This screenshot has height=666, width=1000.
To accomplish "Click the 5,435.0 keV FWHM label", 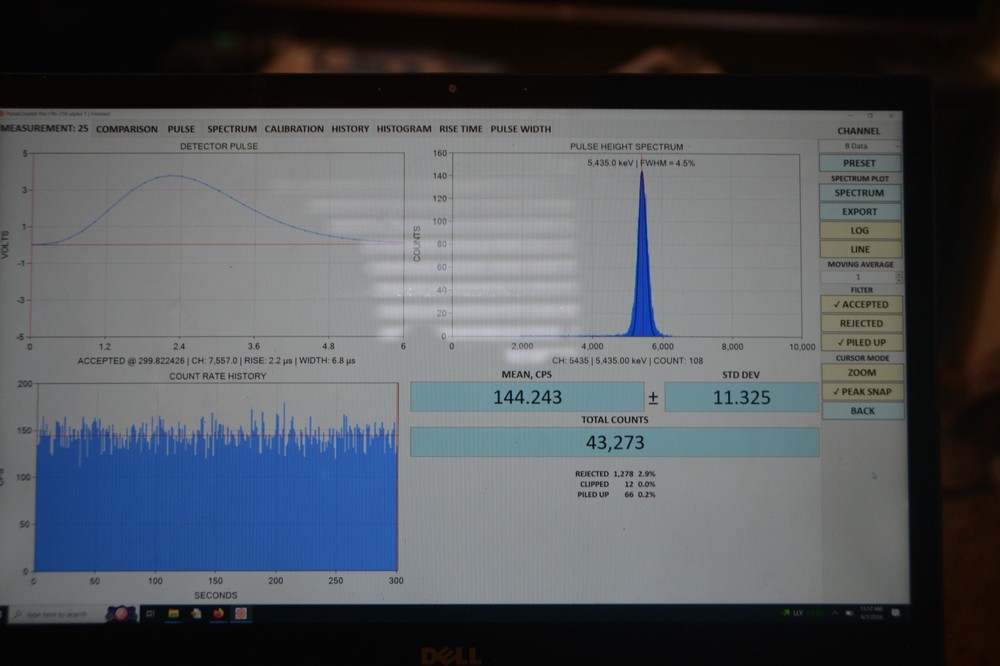I will click(x=641, y=163).
